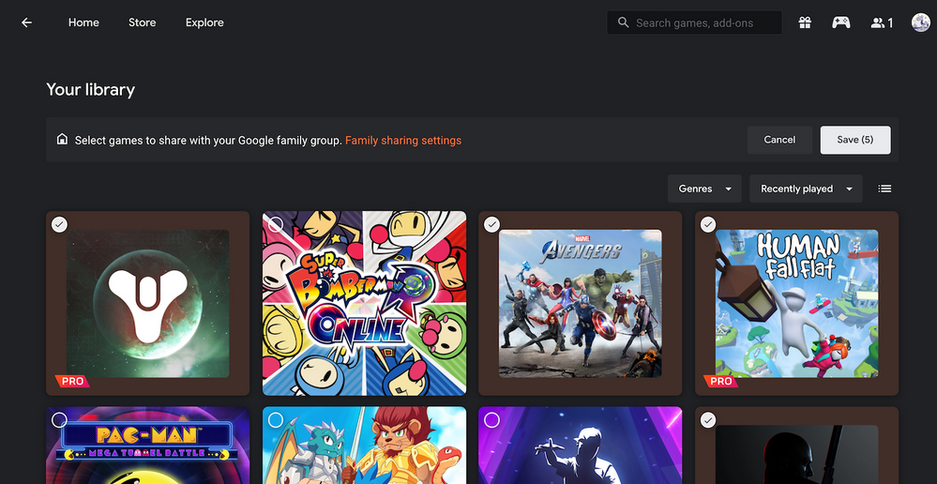Uncheck the Destiny 2 game checkbox
The width and height of the screenshot is (937, 484).
[x=60, y=225]
